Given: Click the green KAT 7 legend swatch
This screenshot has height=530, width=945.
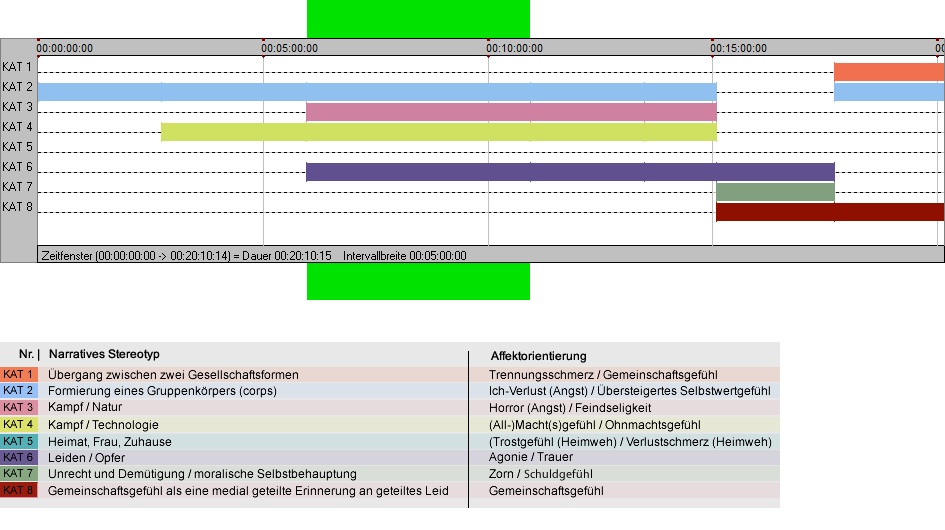Looking at the screenshot, I should (19, 474).
